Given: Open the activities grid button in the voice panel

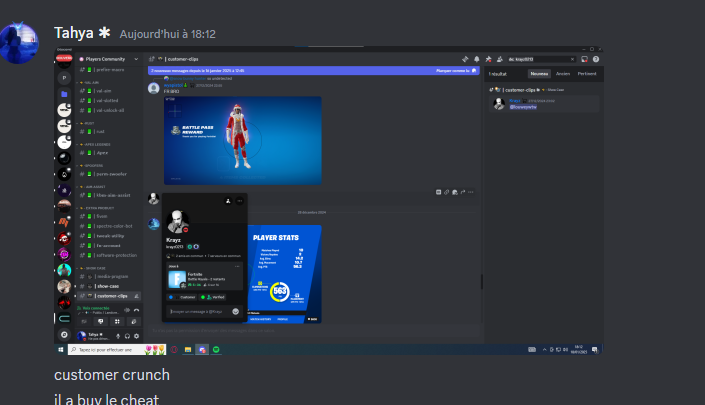Looking at the screenshot, I should pyautogui.click(x=117, y=321).
